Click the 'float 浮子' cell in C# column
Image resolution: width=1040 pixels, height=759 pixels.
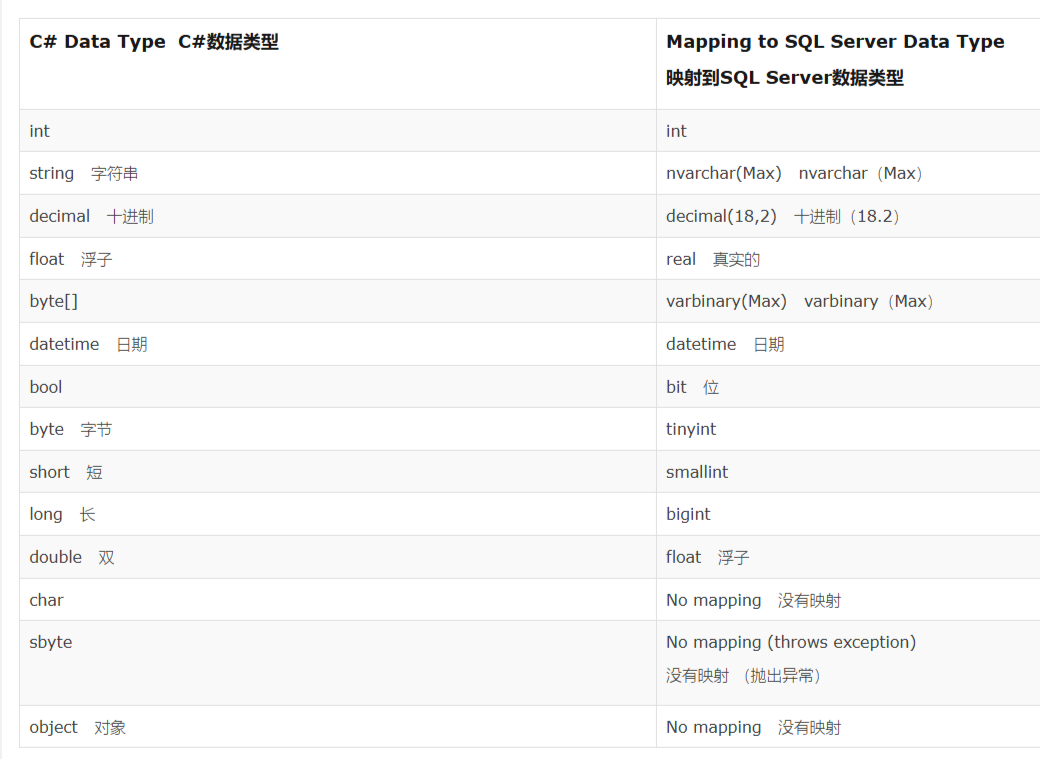338,259
